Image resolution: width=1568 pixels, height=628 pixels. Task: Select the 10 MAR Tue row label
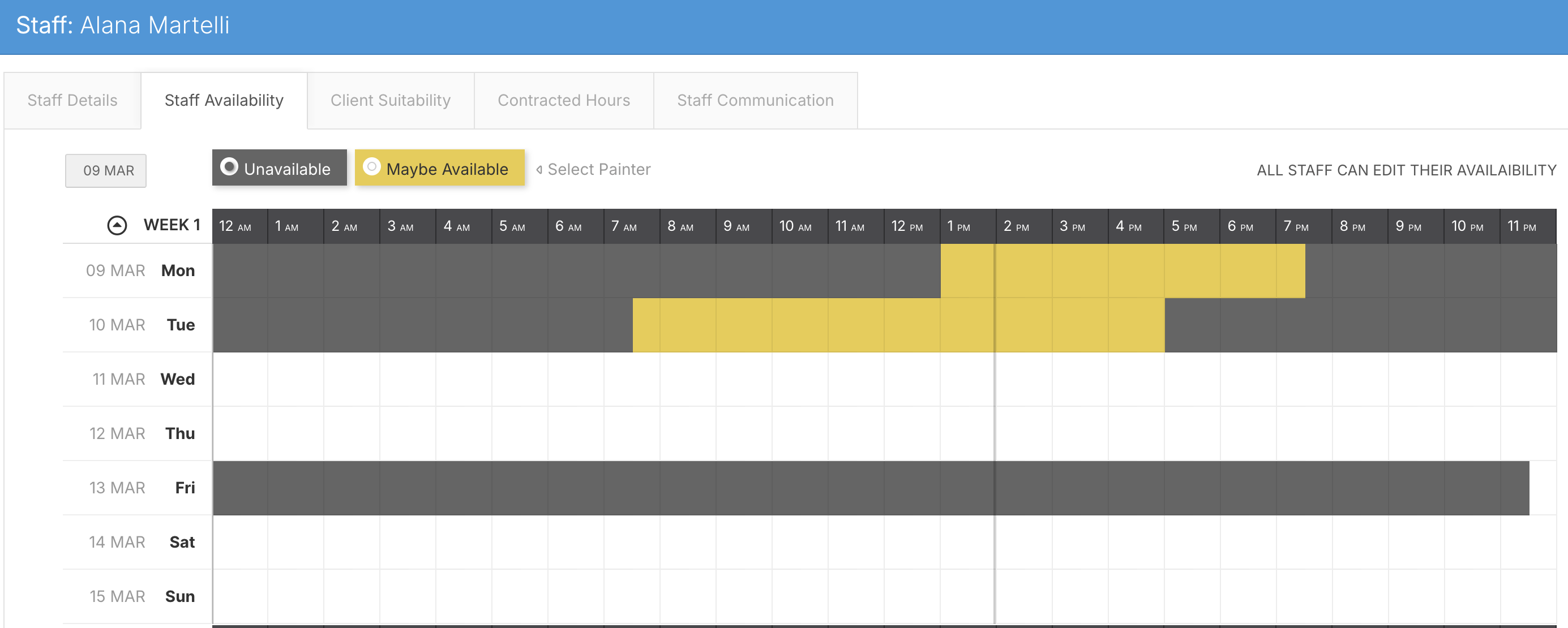click(x=142, y=325)
